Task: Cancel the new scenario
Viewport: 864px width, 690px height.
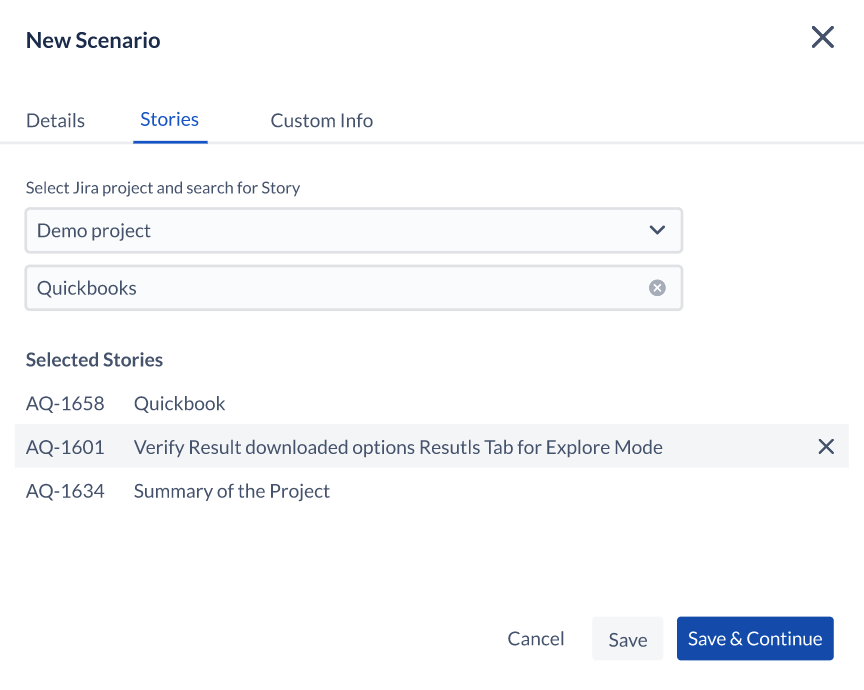Action: click(536, 639)
